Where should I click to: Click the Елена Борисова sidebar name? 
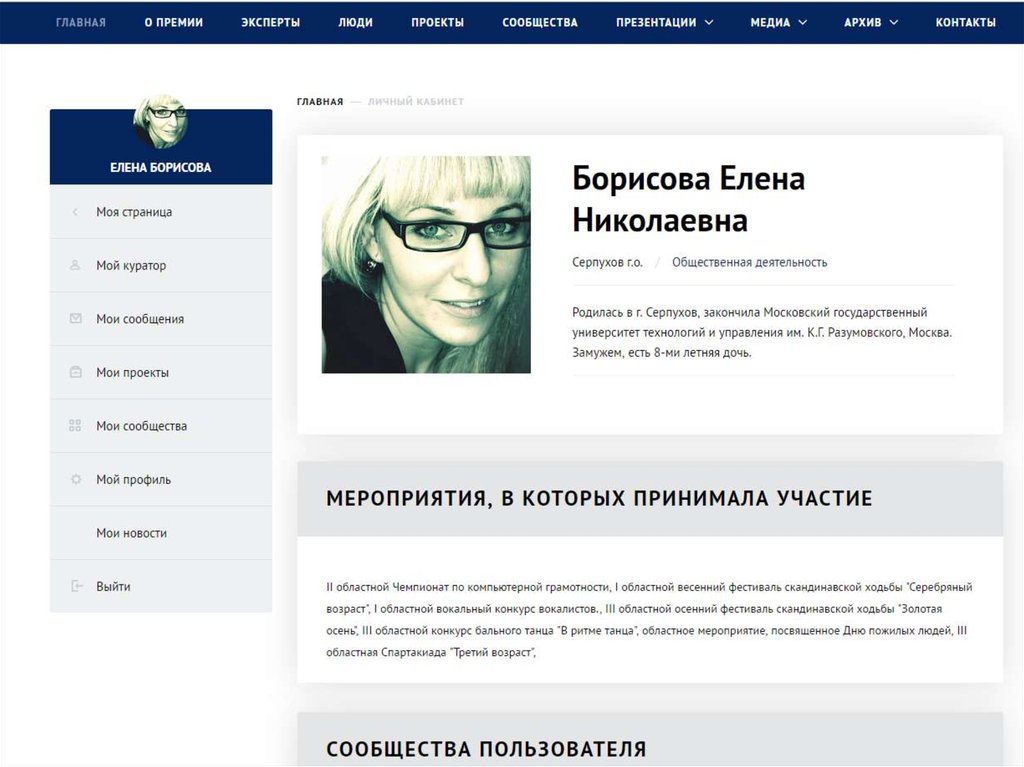[x=161, y=167]
